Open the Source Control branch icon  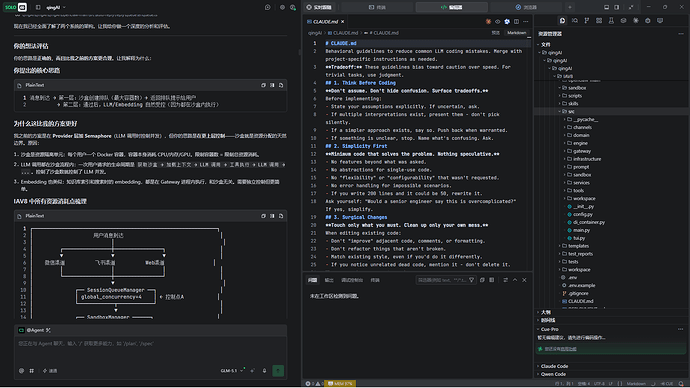pos(587,21)
